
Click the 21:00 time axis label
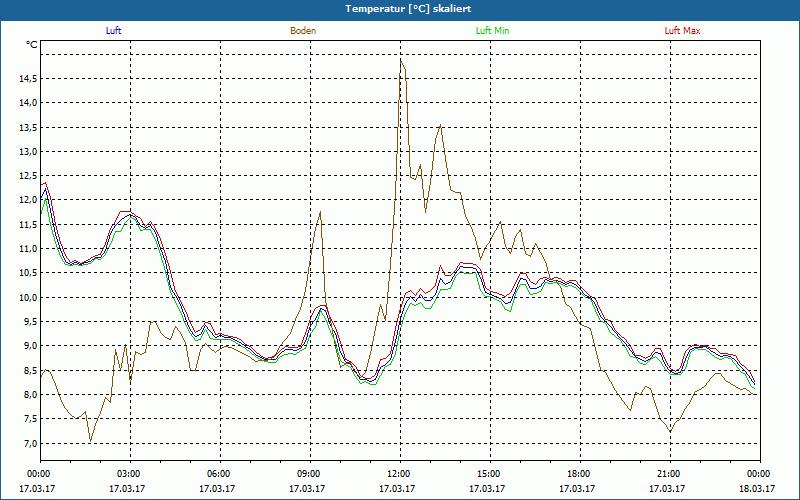click(670, 474)
